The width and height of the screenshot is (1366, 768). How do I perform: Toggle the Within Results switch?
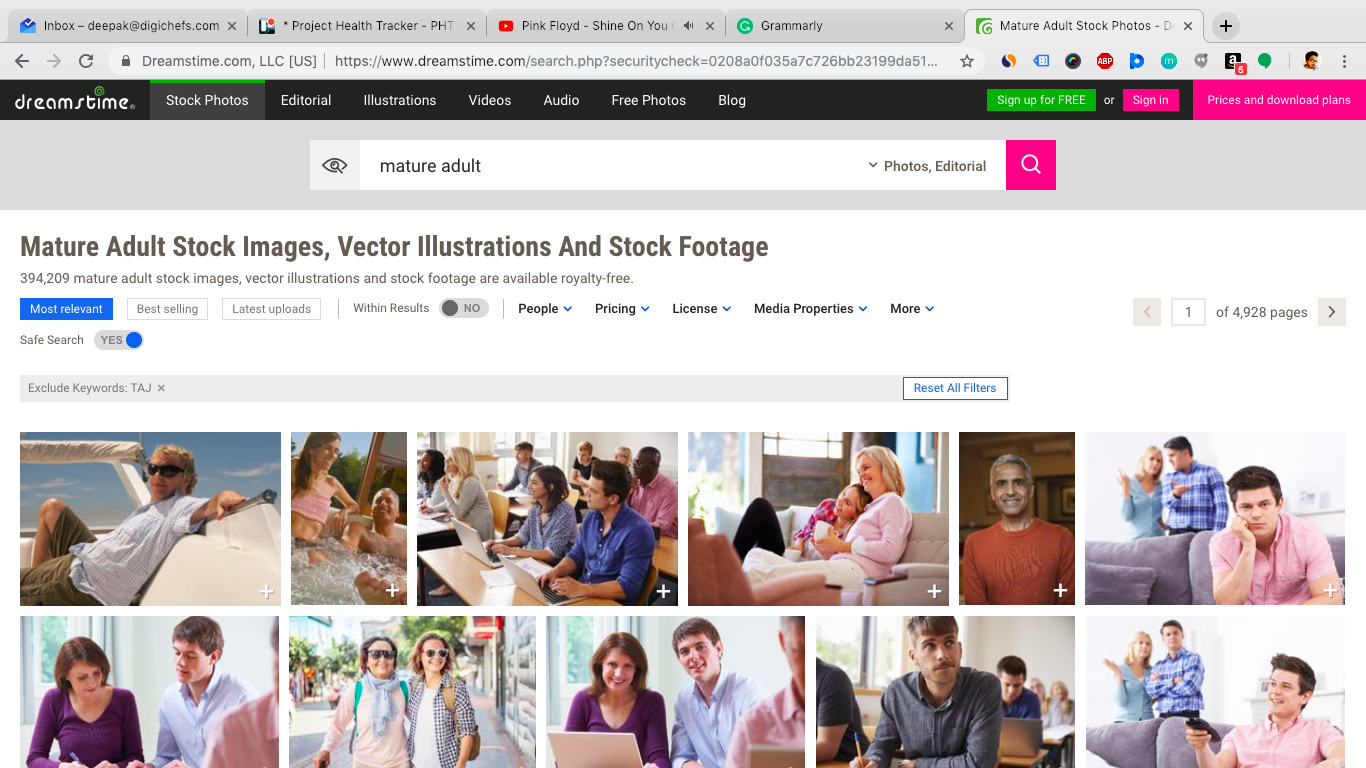(463, 309)
